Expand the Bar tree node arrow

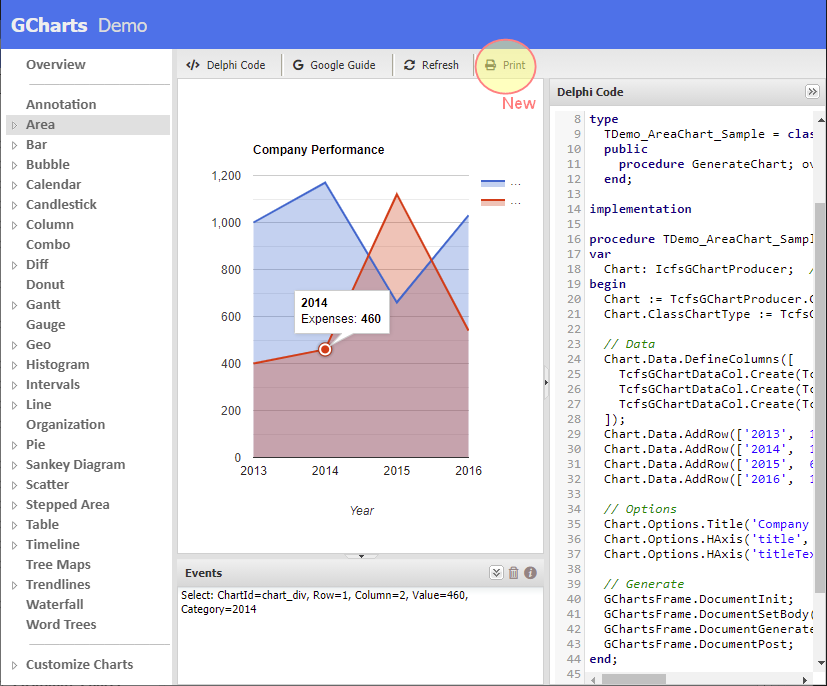(x=14, y=145)
